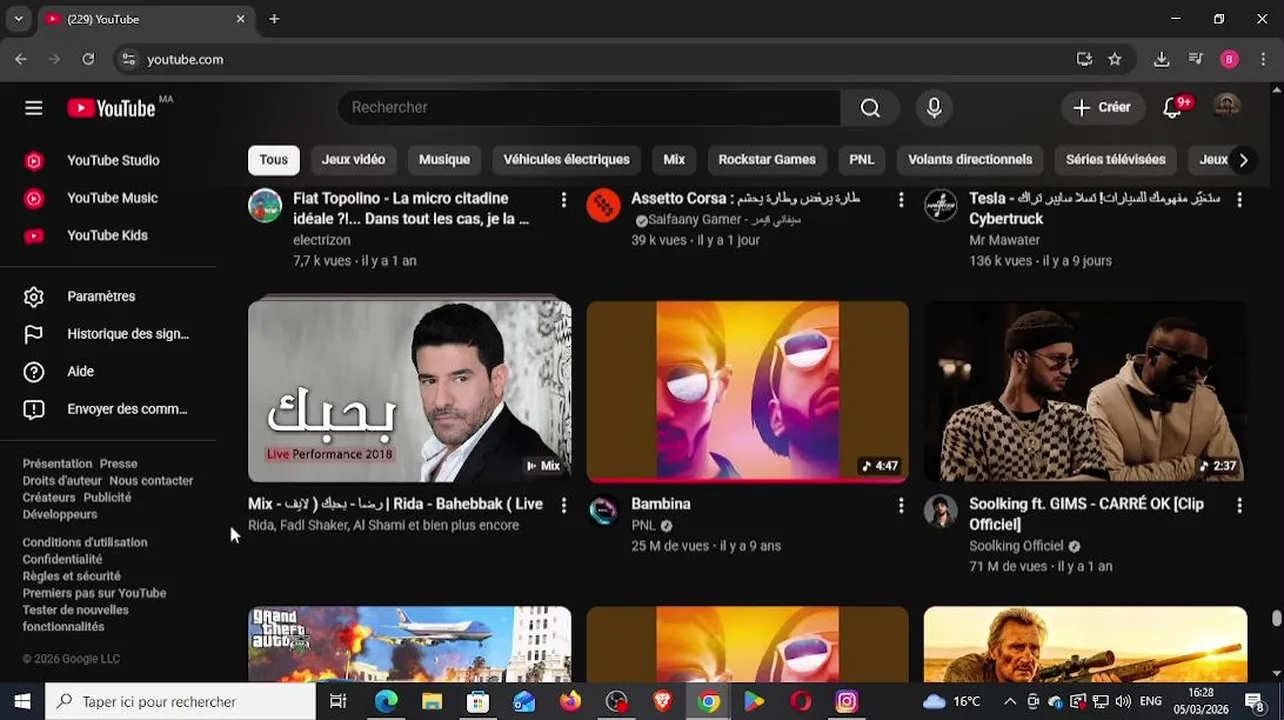
Task: Open the Présentation footer link
Action: 57,464
